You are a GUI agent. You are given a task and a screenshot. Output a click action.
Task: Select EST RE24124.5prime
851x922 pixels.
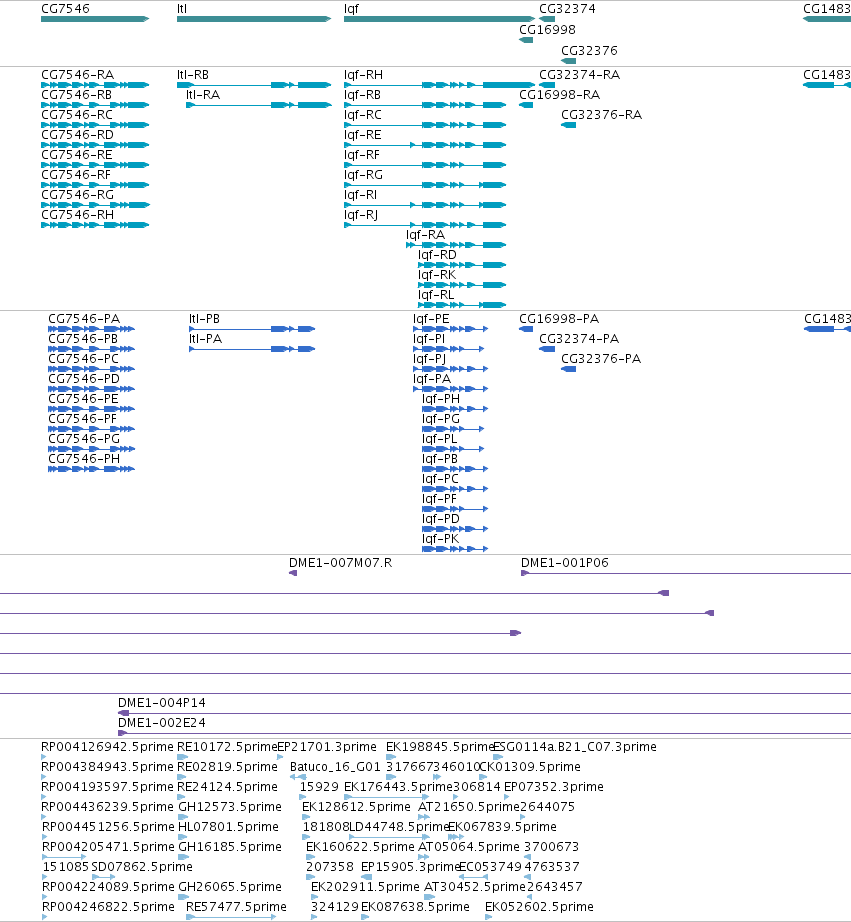[227, 787]
